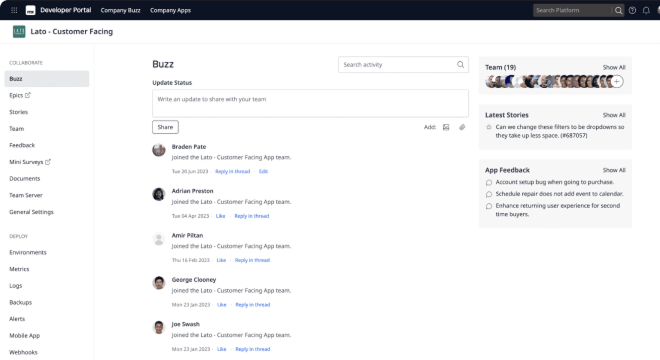Open 'Enhance returning user experience' feedback
660x360 pixels.
[x=558, y=210]
